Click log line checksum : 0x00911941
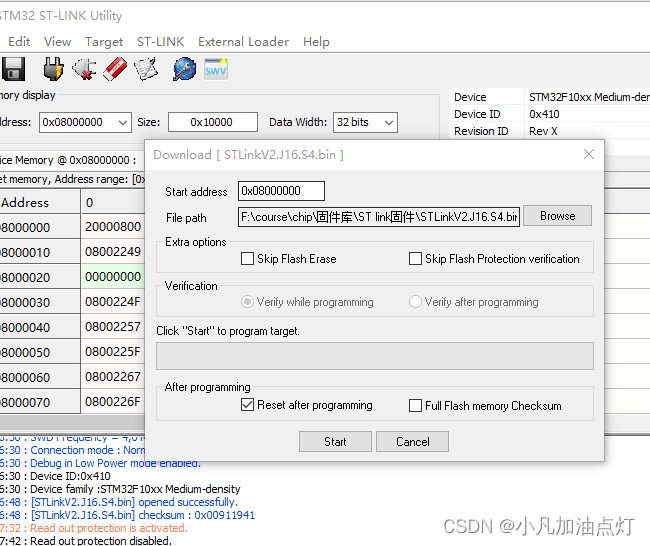This screenshot has height=546, width=650. point(127,515)
